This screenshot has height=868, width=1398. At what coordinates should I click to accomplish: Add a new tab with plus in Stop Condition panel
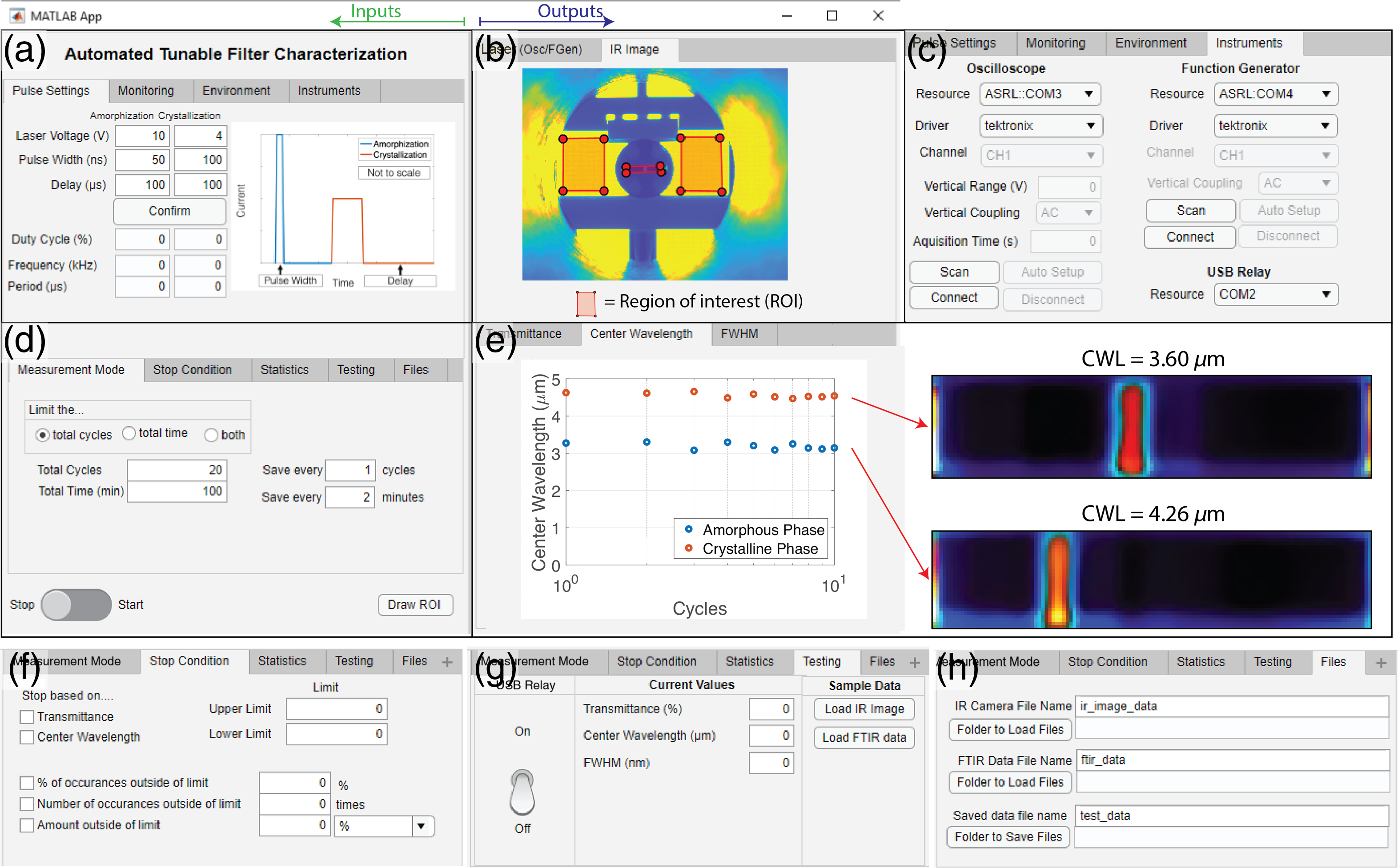[x=447, y=662]
